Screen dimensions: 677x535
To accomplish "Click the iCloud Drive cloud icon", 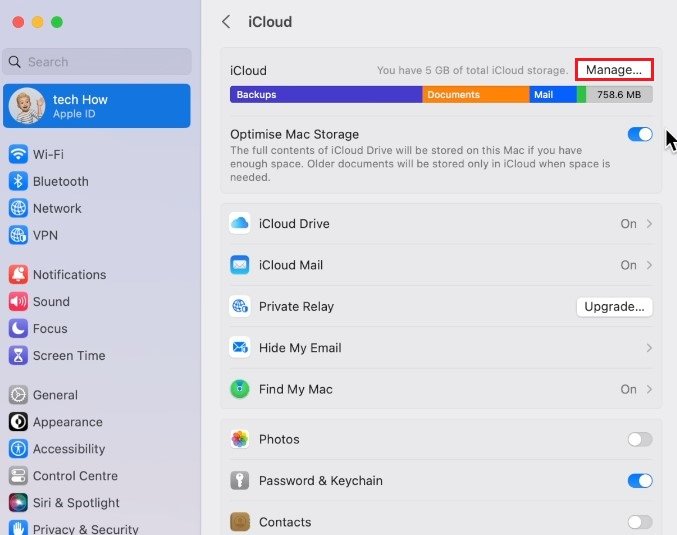I will pos(240,224).
